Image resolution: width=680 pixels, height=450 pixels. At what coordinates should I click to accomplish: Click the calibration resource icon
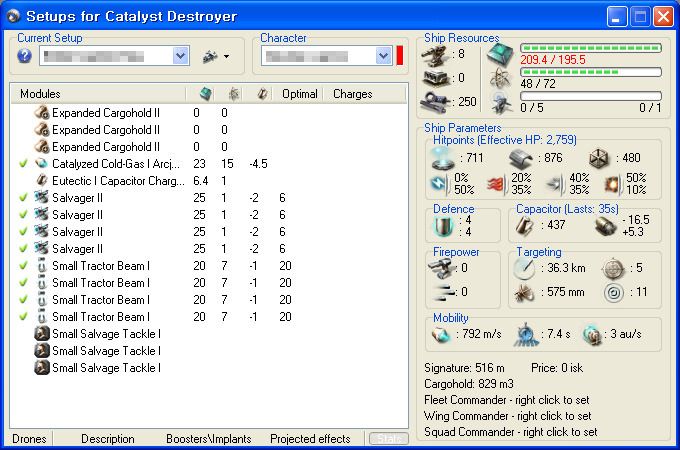click(x=435, y=102)
